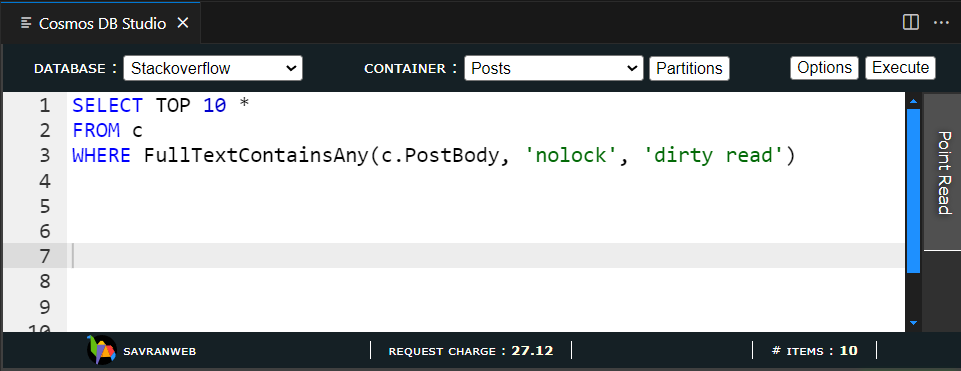961x371 pixels.
Task: Click line number 3 in gutter
Action: click(x=44, y=156)
